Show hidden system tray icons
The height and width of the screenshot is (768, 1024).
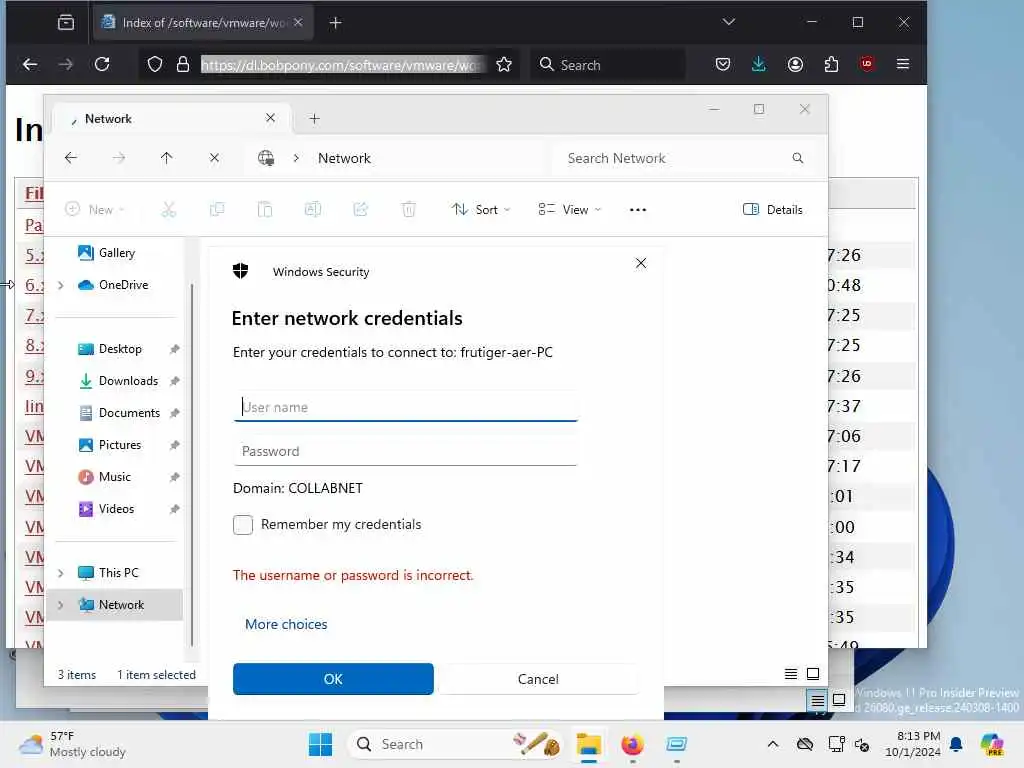[x=773, y=744]
